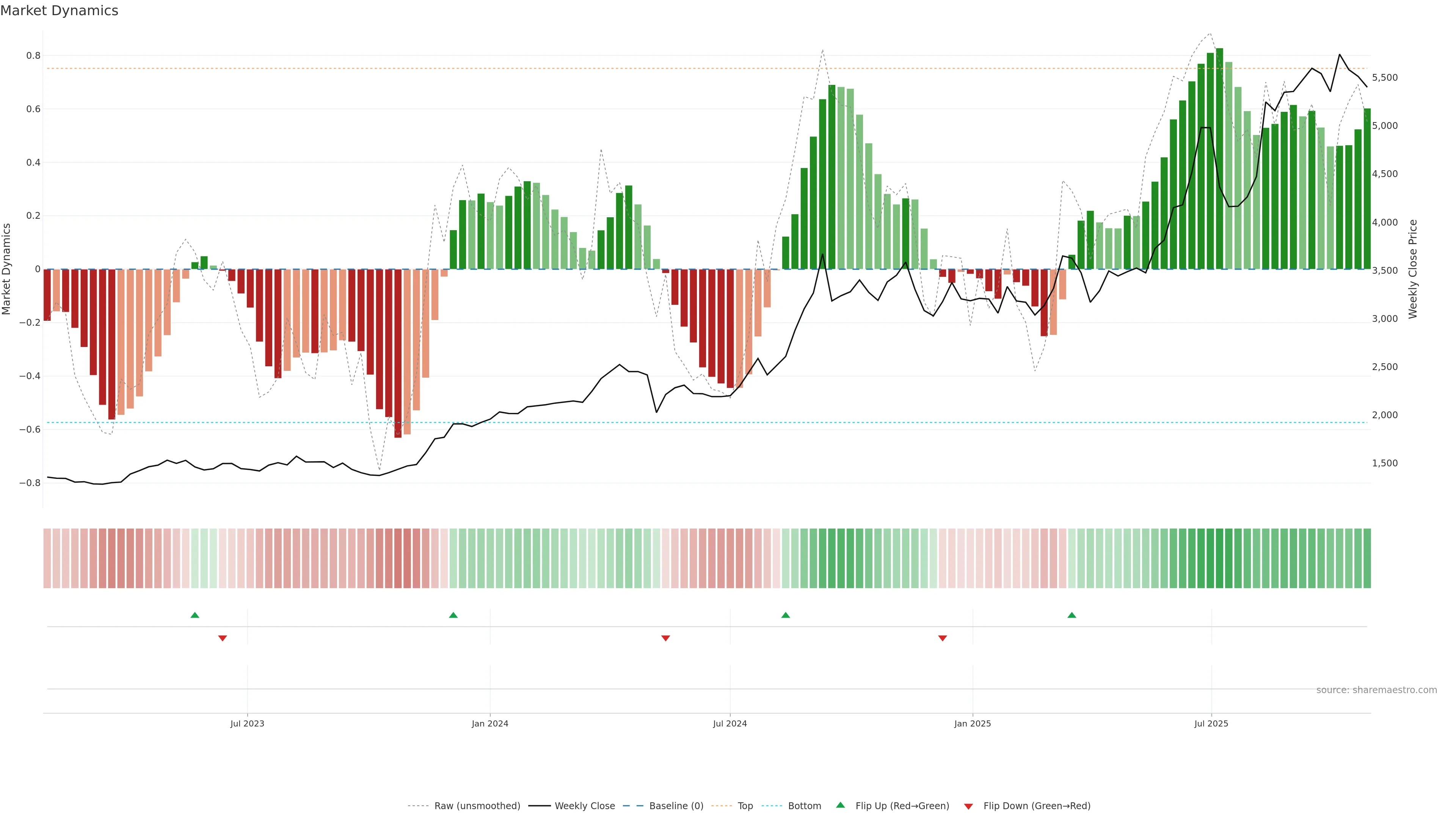Click the green Flip Up triangle in legend
This screenshot has width=1456, height=819.
(x=841, y=805)
